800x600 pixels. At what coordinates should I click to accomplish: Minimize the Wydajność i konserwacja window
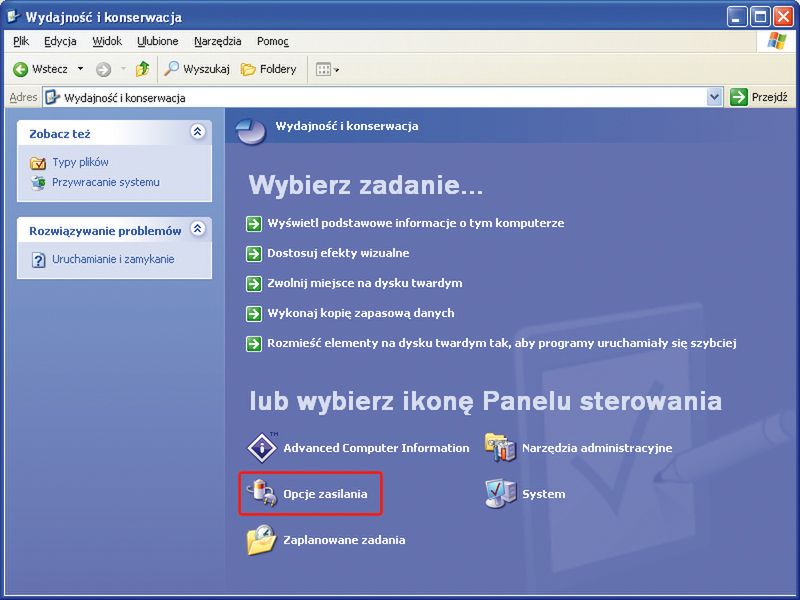(x=736, y=17)
